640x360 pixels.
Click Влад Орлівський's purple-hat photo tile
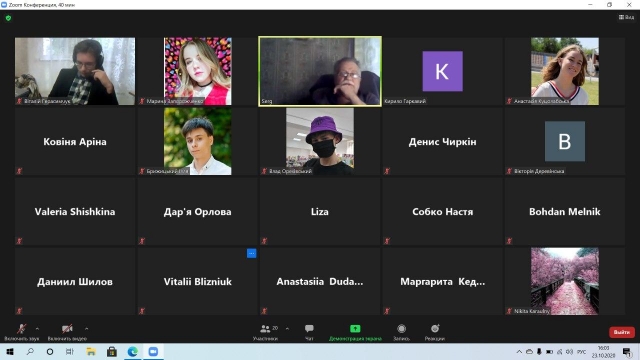(320, 141)
